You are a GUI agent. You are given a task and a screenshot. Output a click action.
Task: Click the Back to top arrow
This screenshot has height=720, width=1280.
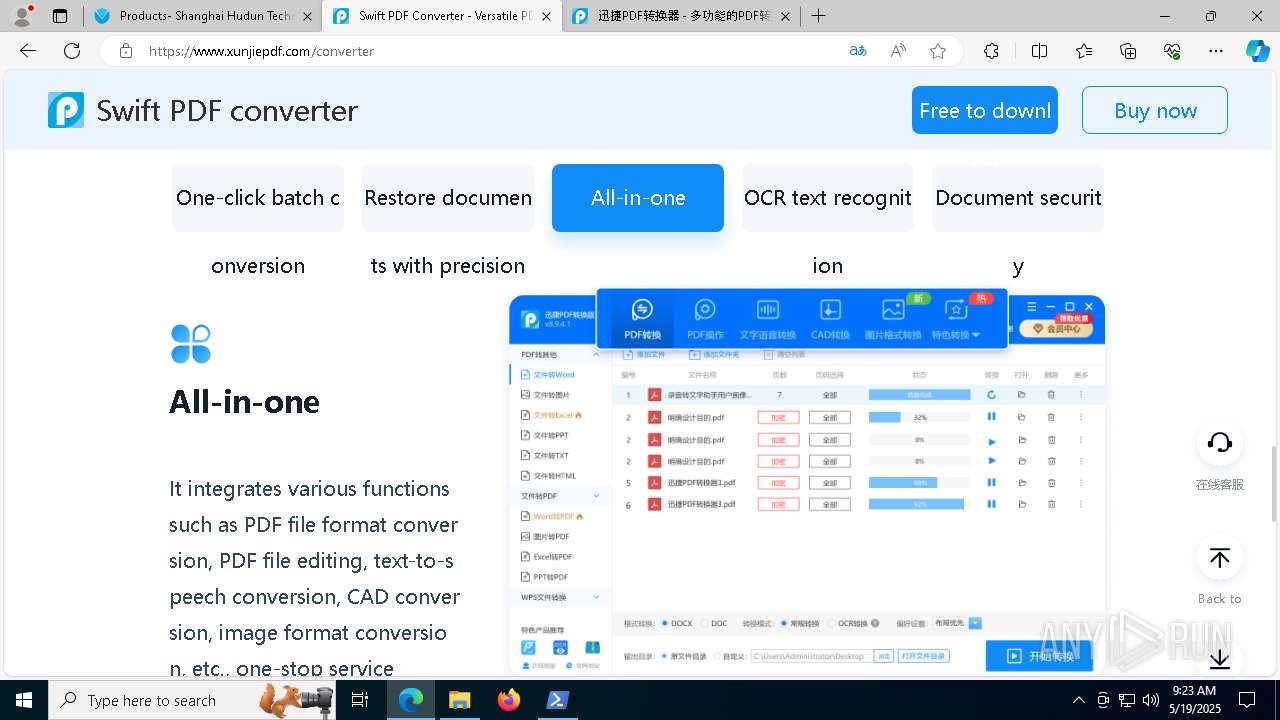1219,558
